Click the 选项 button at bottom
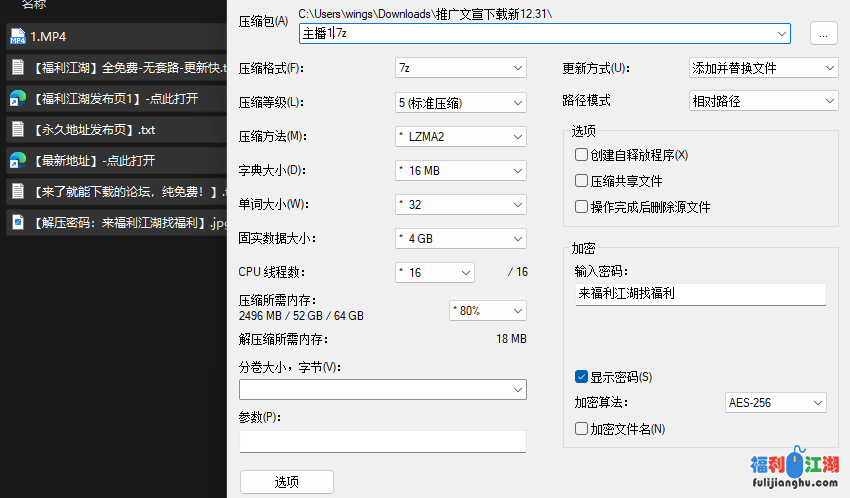Image resolution: width=850 pixels, height=498 pixels. coord(286,482)
